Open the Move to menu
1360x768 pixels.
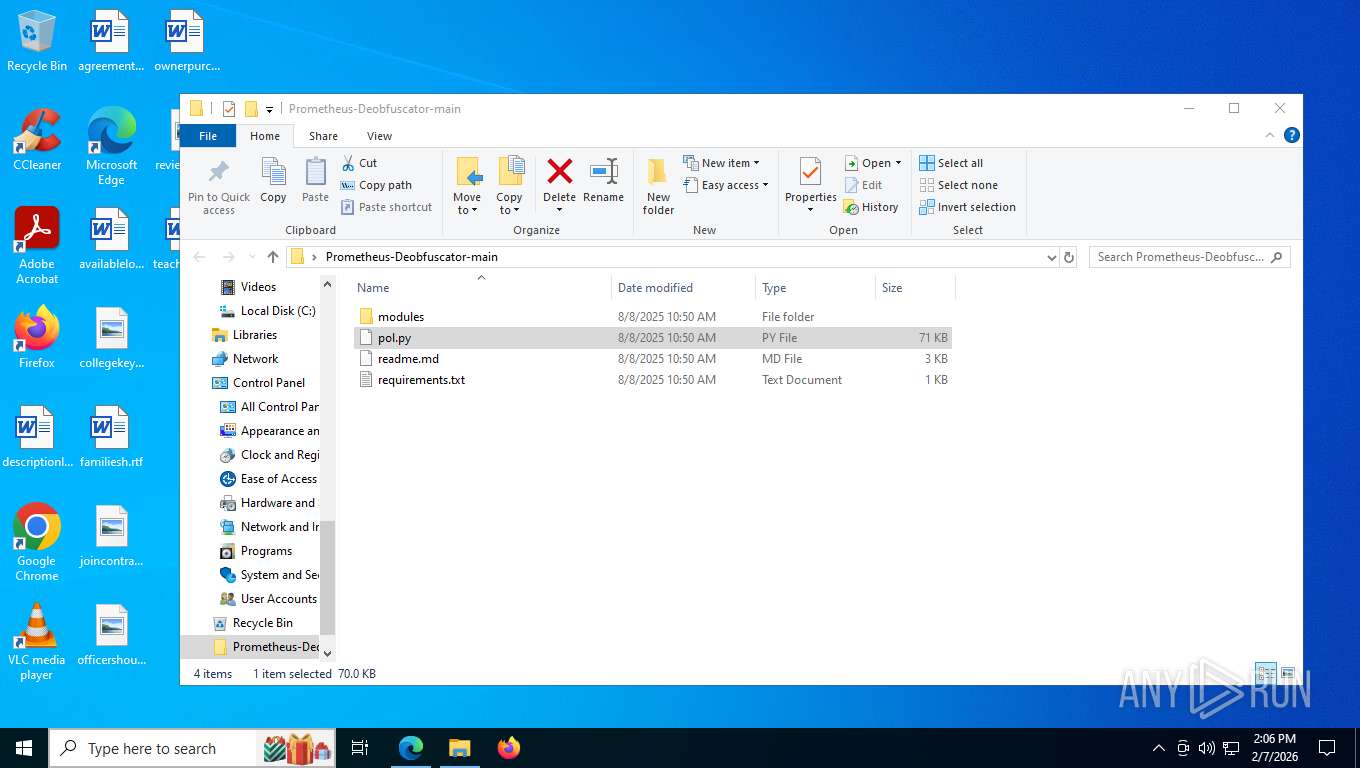pyautogui.click(x=467, y=186)
